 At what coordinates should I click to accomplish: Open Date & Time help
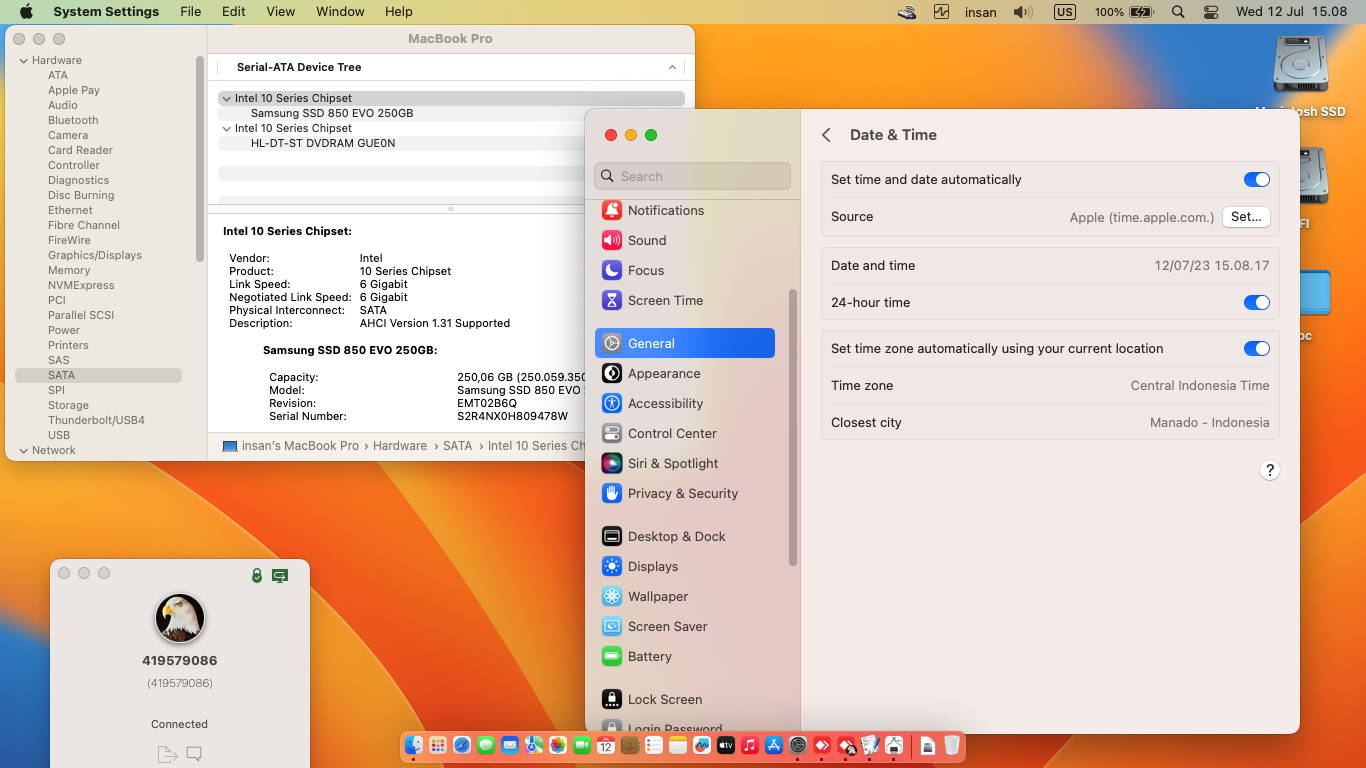pyautogui.click(x=1269, y=470)
